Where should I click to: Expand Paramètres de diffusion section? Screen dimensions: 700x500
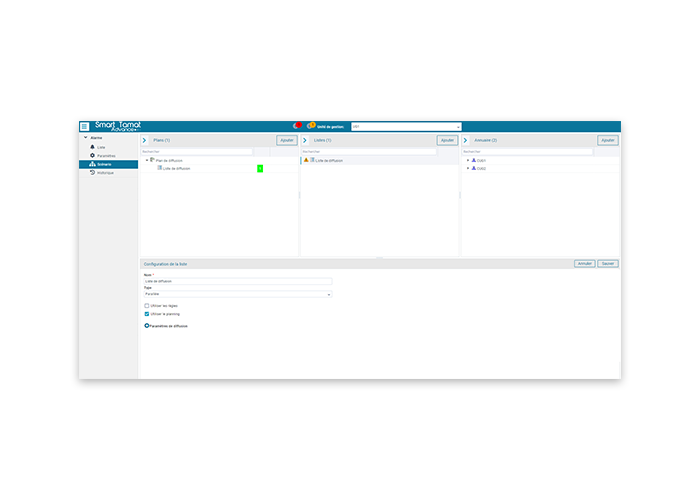146,326
